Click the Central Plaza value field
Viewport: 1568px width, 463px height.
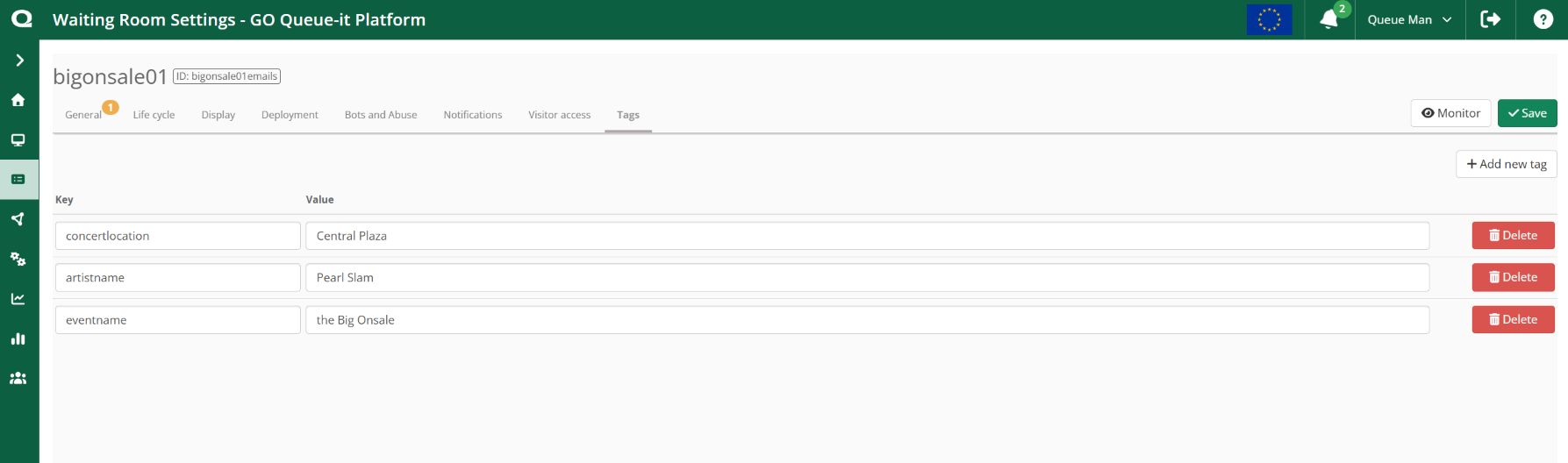tap(867, 236)
